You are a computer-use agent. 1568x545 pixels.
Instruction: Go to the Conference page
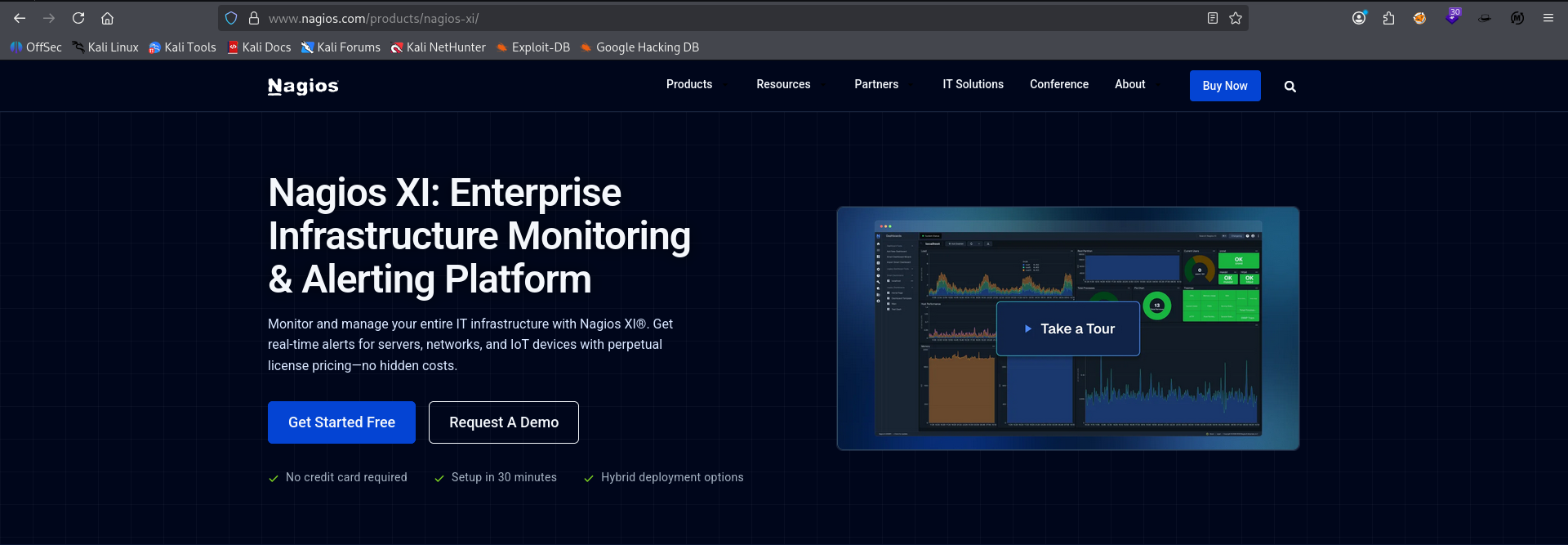(x=1058, y=84)
